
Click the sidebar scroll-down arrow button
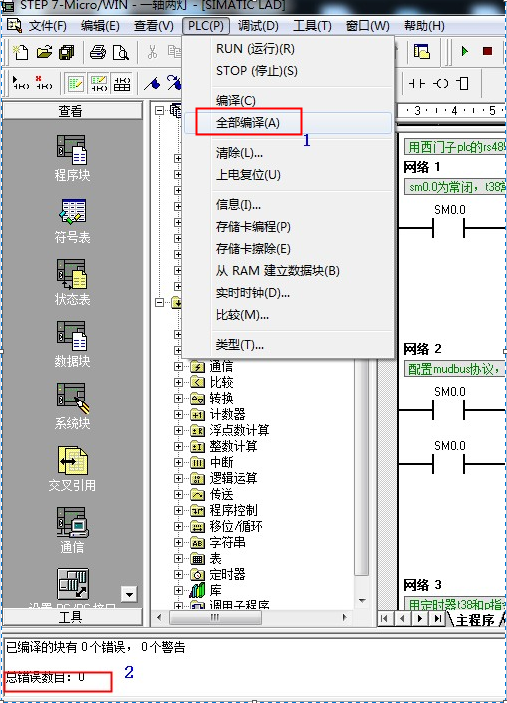pos(129,595)
